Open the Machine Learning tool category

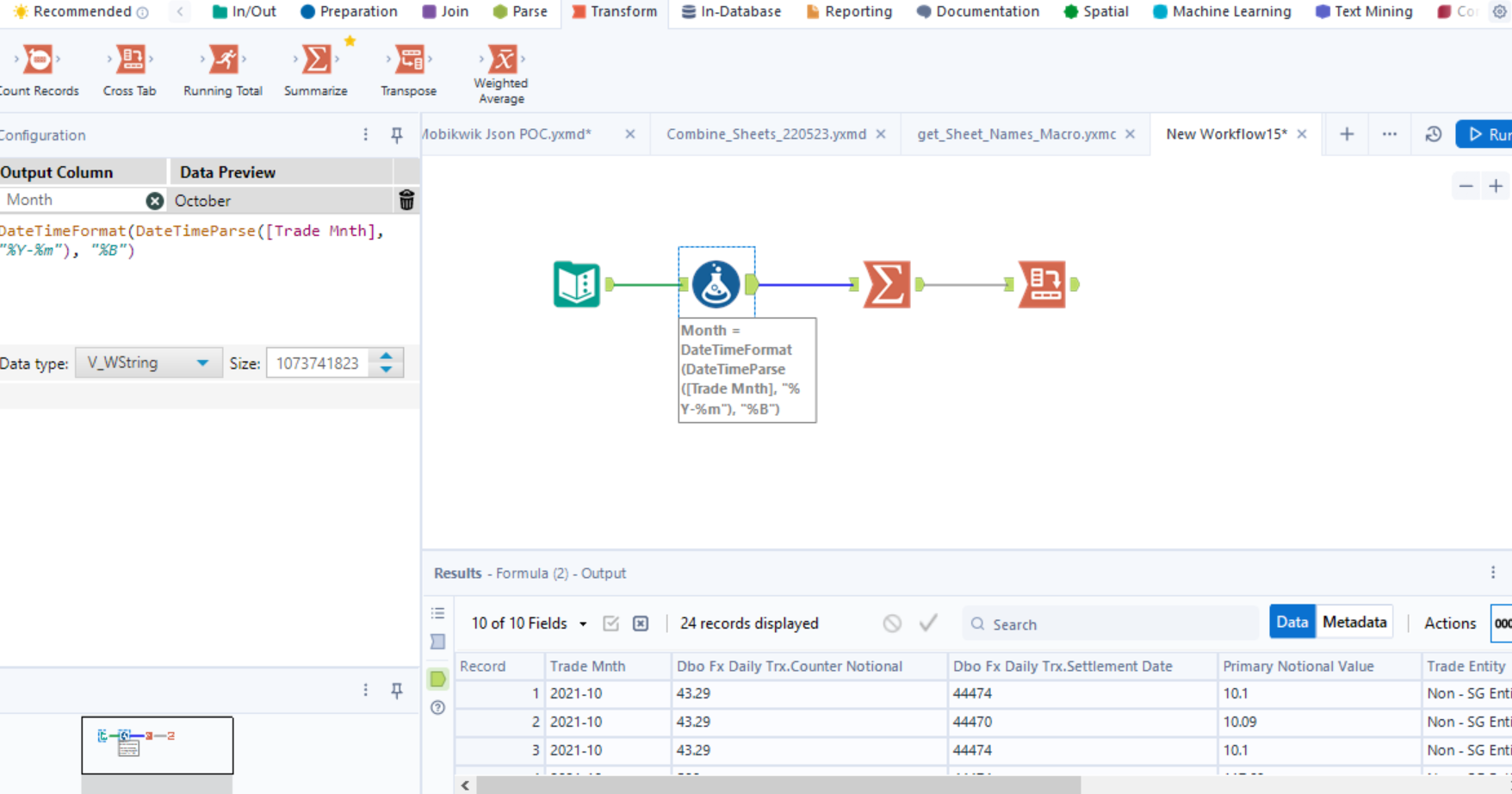(1222, 12)
